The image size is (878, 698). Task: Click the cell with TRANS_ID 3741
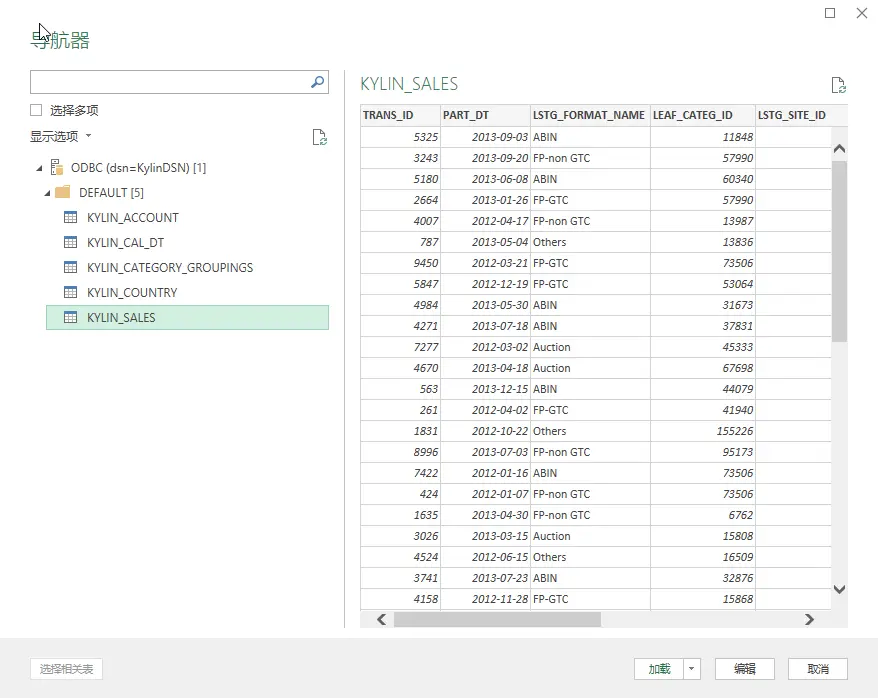click(400, 578)
